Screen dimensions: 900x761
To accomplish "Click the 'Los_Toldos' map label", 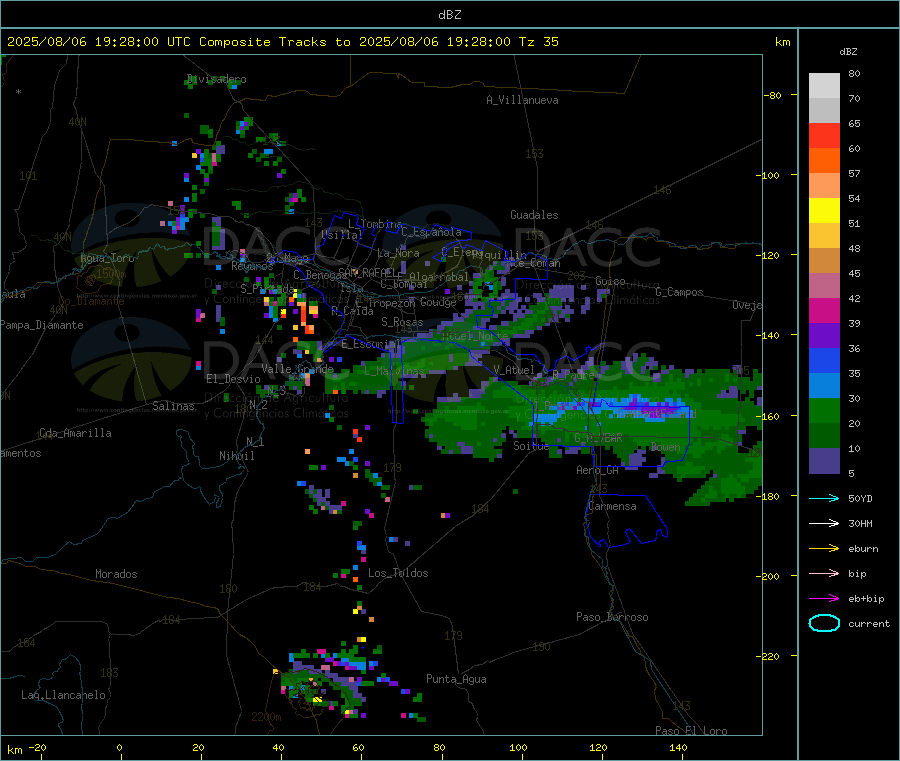I will [398, 573].
